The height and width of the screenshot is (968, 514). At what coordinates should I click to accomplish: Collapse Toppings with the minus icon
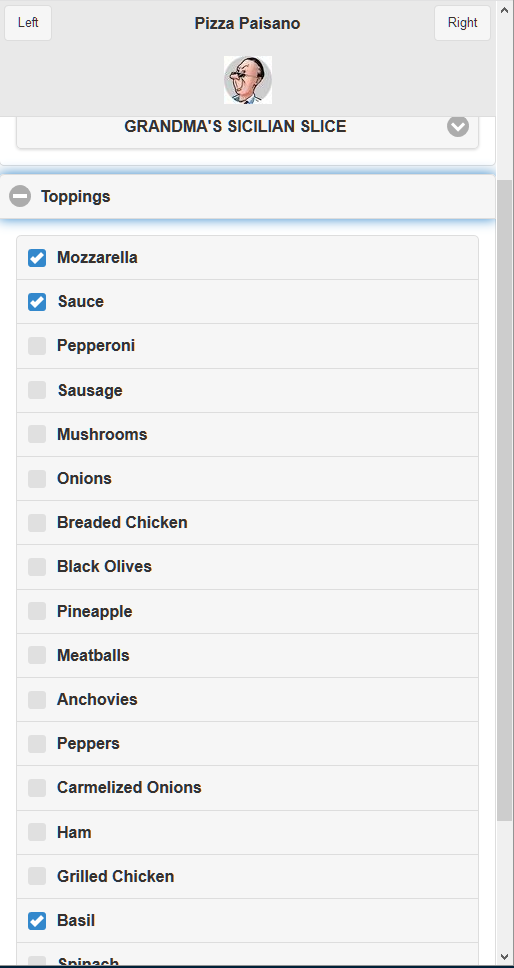coord(20,196)
